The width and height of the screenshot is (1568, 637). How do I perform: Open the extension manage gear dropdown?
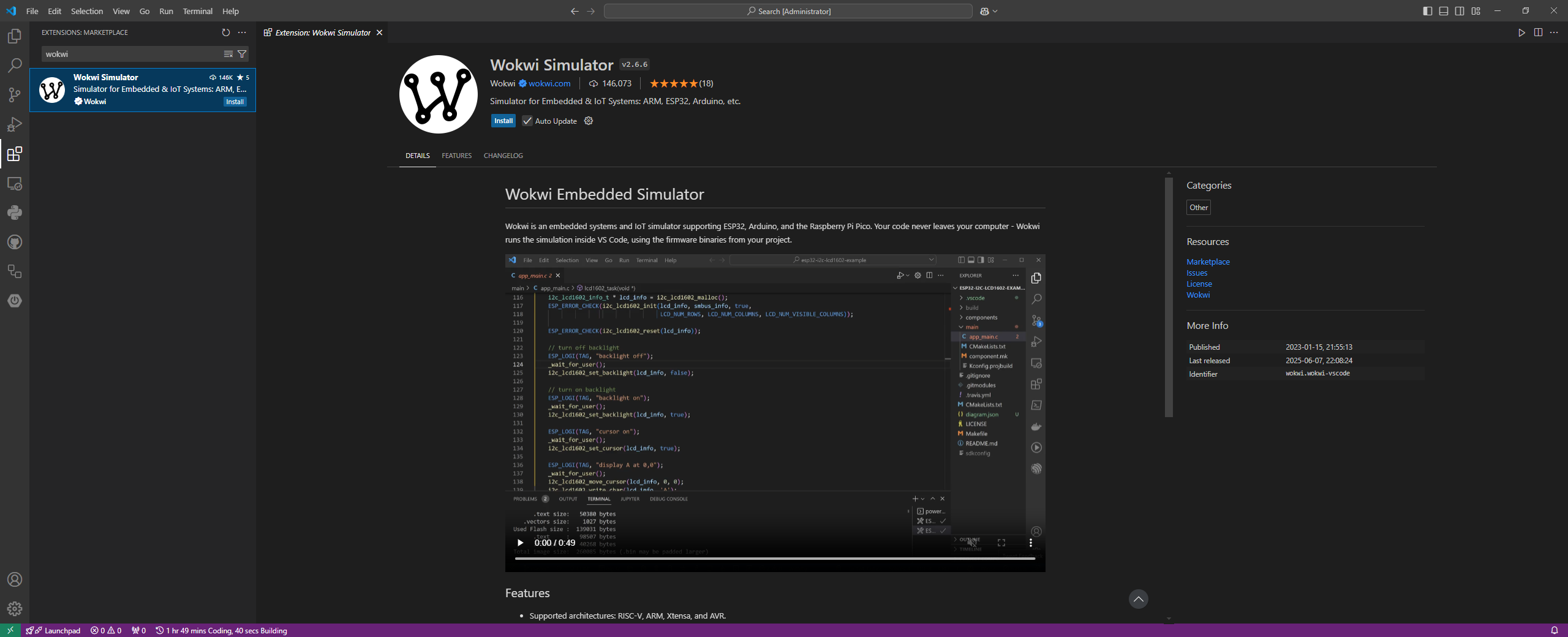click(589, 121)
